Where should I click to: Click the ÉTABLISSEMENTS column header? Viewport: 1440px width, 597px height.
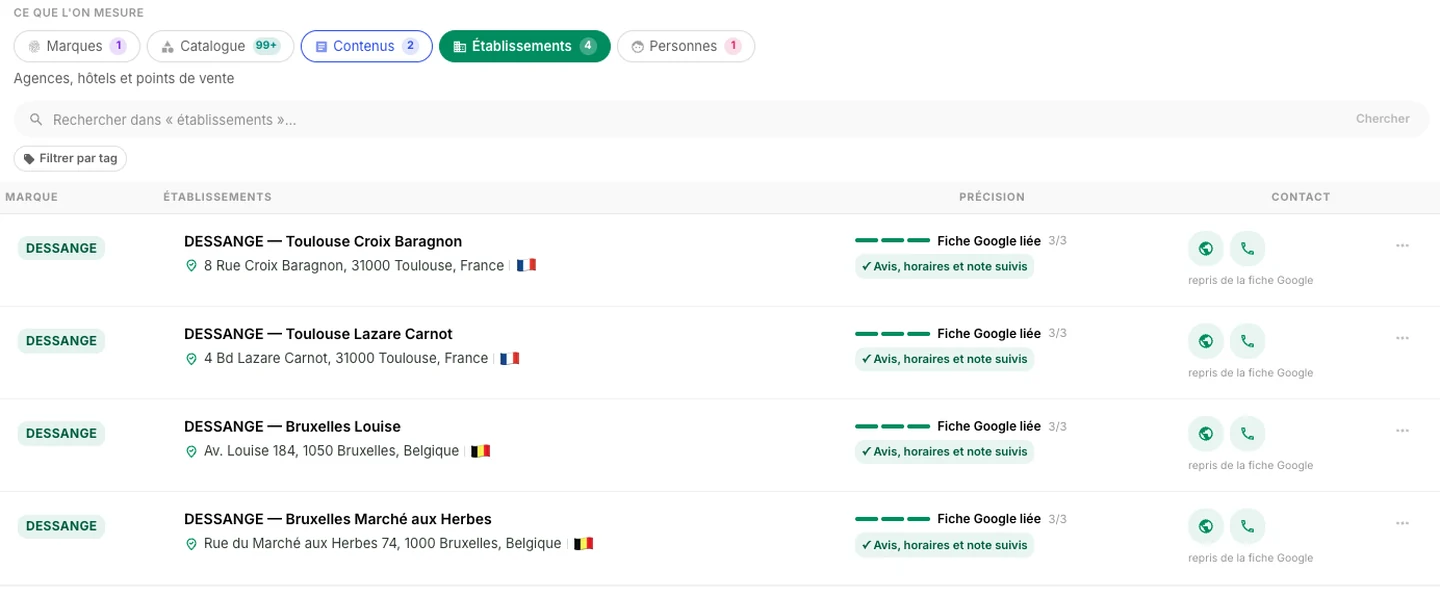(x=217, y=197)
